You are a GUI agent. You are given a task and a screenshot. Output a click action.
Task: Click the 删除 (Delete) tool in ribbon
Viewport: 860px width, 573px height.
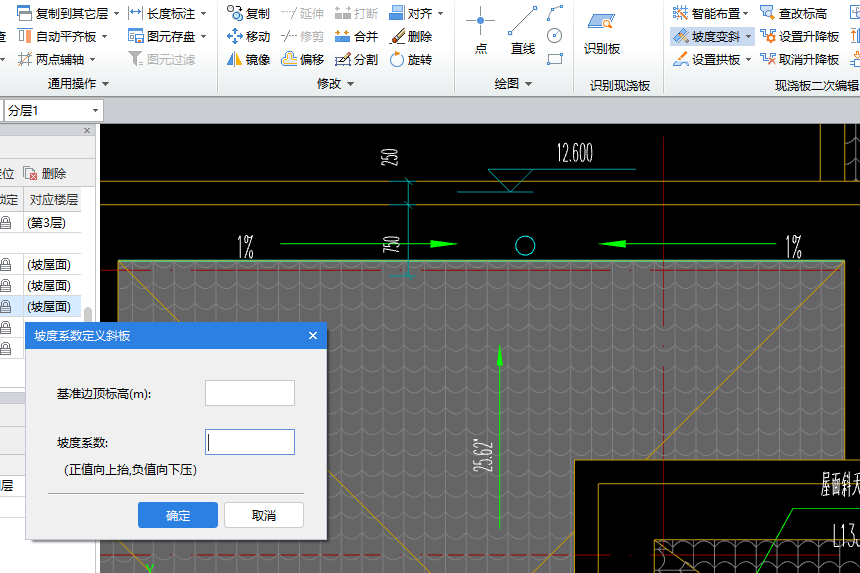410,37
